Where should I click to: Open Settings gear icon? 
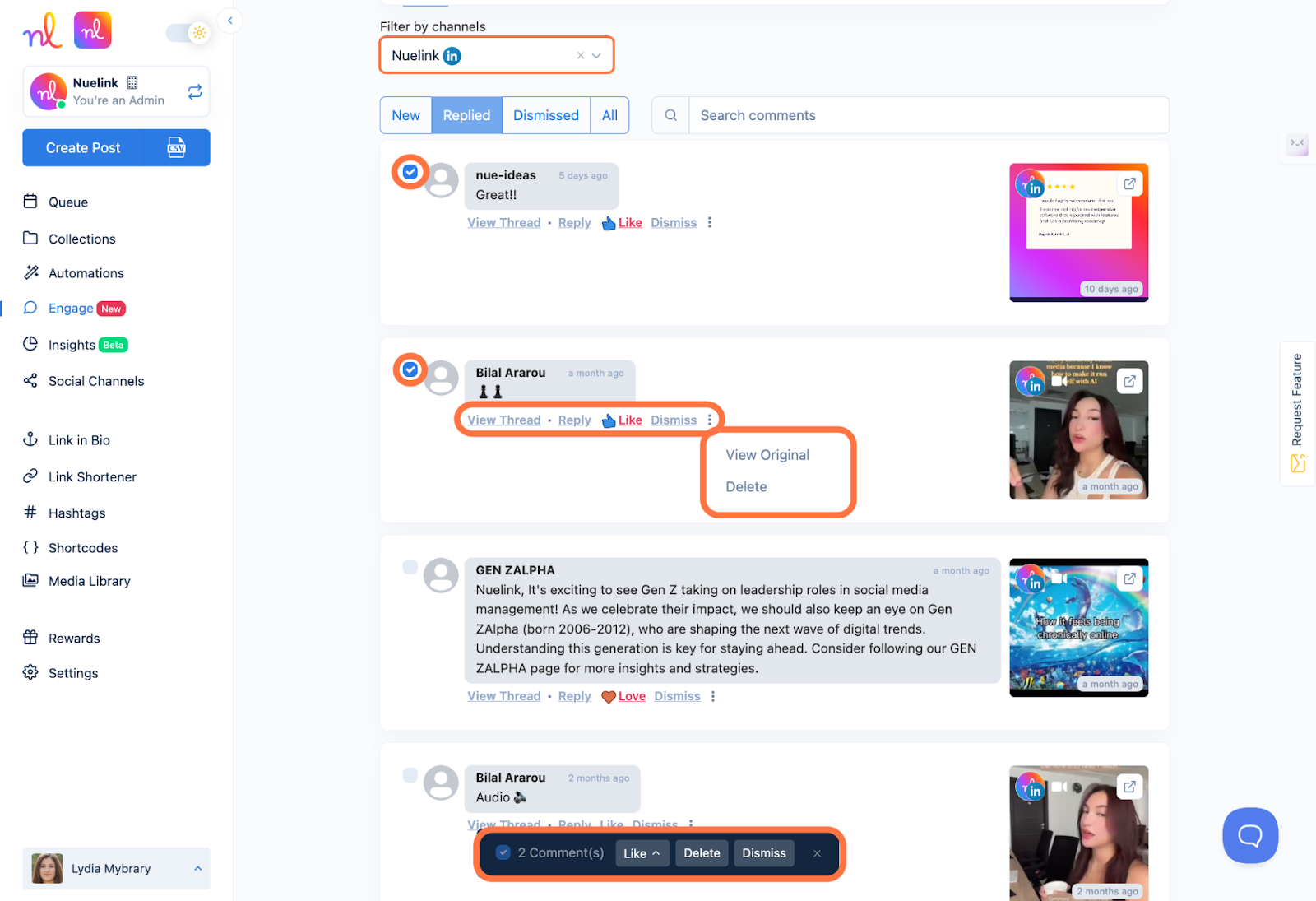pos(30,672)
